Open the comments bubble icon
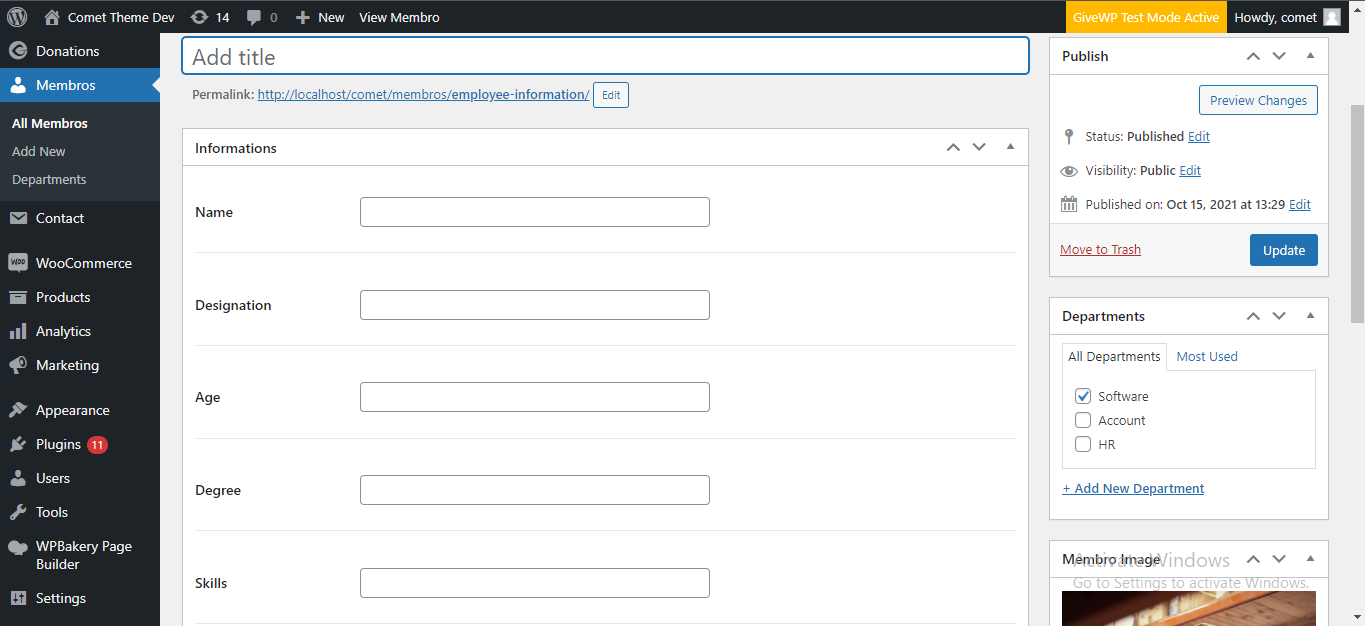This screenshot has height=626, width=1365. 255,18
